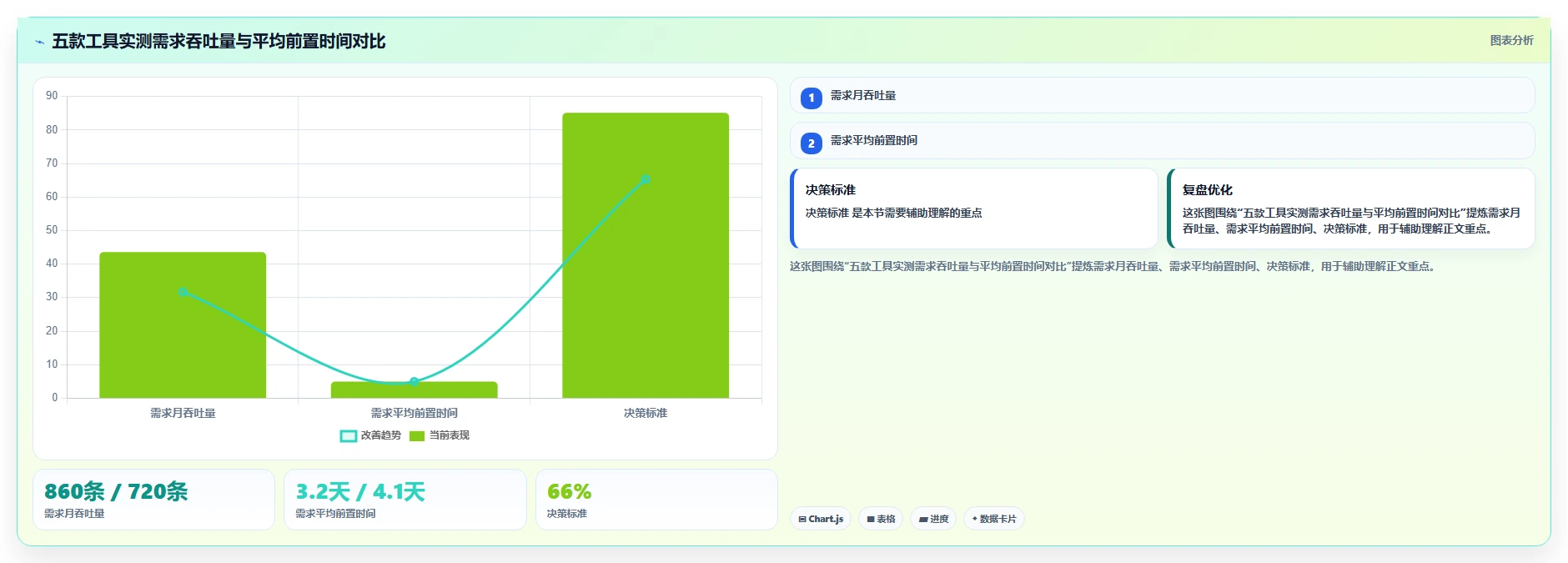Screen dimensions: 1568x563
Task: Click the x-axis label 需求月吞吐量
Action: click(183, 413)
